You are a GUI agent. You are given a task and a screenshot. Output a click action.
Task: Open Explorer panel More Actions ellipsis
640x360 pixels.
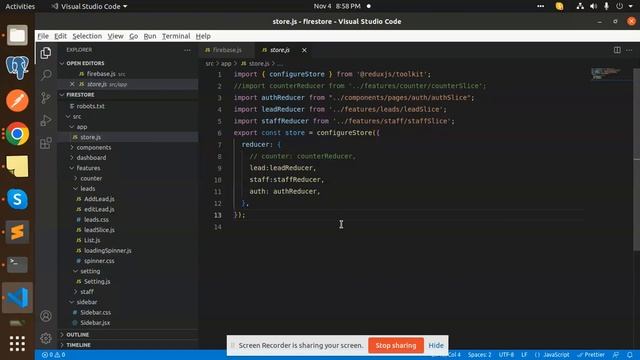click(187, 50)
